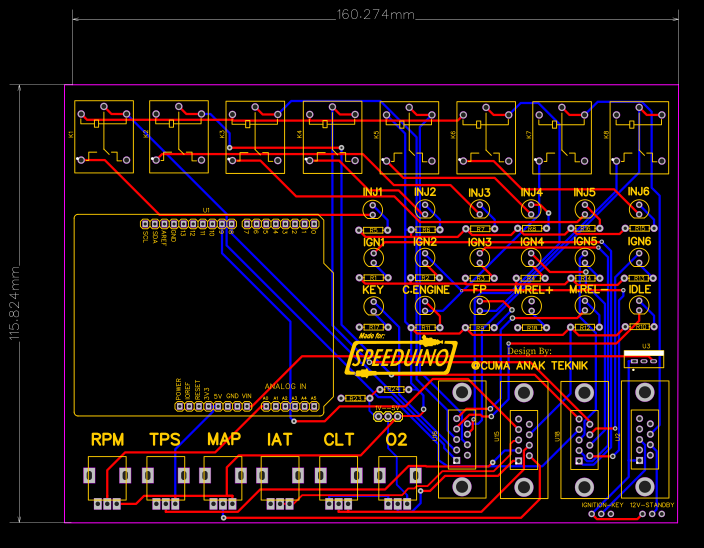This screenshot has width=704, height=548.
Task: Click the 12V-STANDBY label
Action: (652, 505)
